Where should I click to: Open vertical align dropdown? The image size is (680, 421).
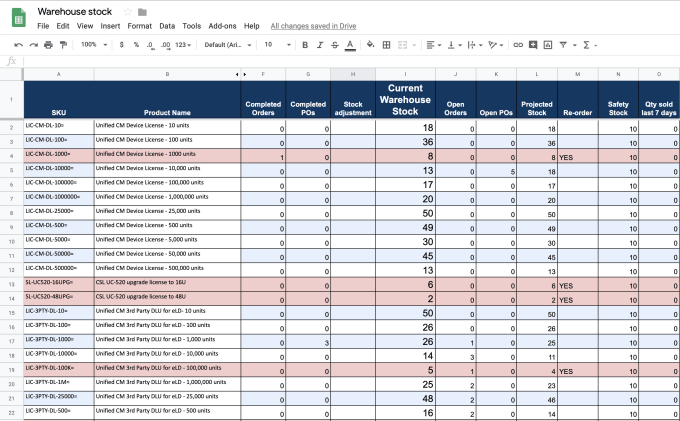(454, 45)
